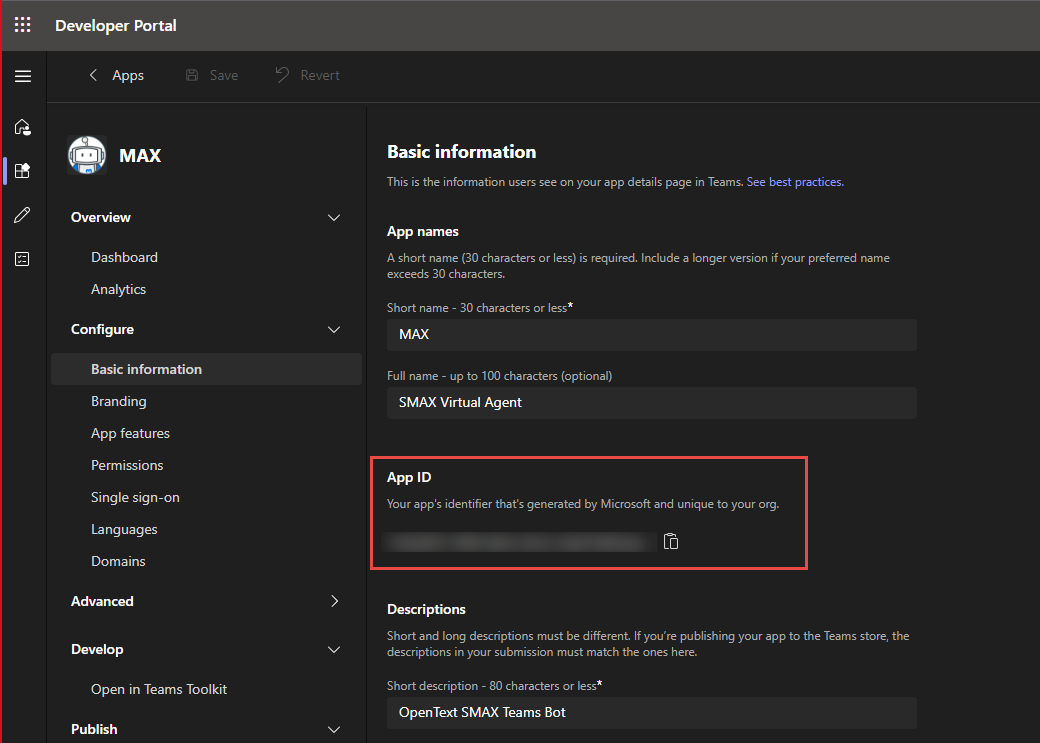Expand the Publish section
Image resolution: width=1040 pixels, height=743 pixels.
pyautogui.click(x=334, y=729)
